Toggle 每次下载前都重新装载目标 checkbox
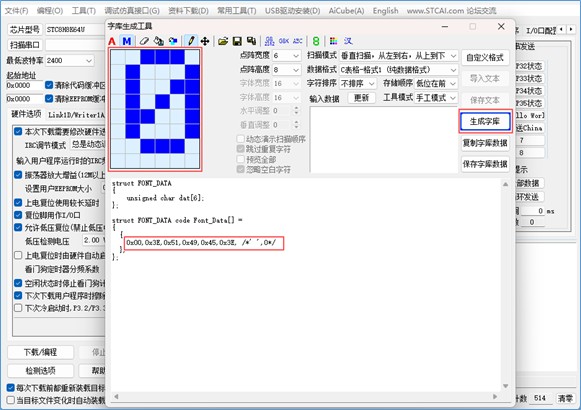Image resolution: width=581 pixels, height=410 pixels. 11,388
